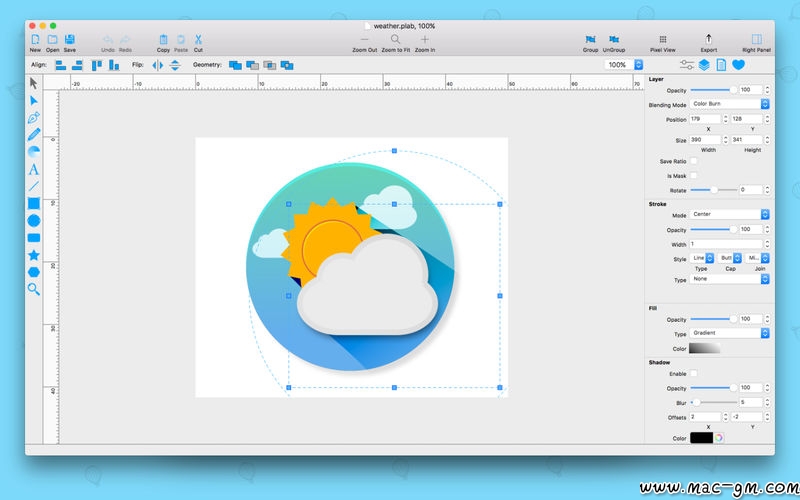This screenshot has height=500, width=800.
Task: Open Fill Type Gradient dropdown
Action: click(x=729, y=333)
